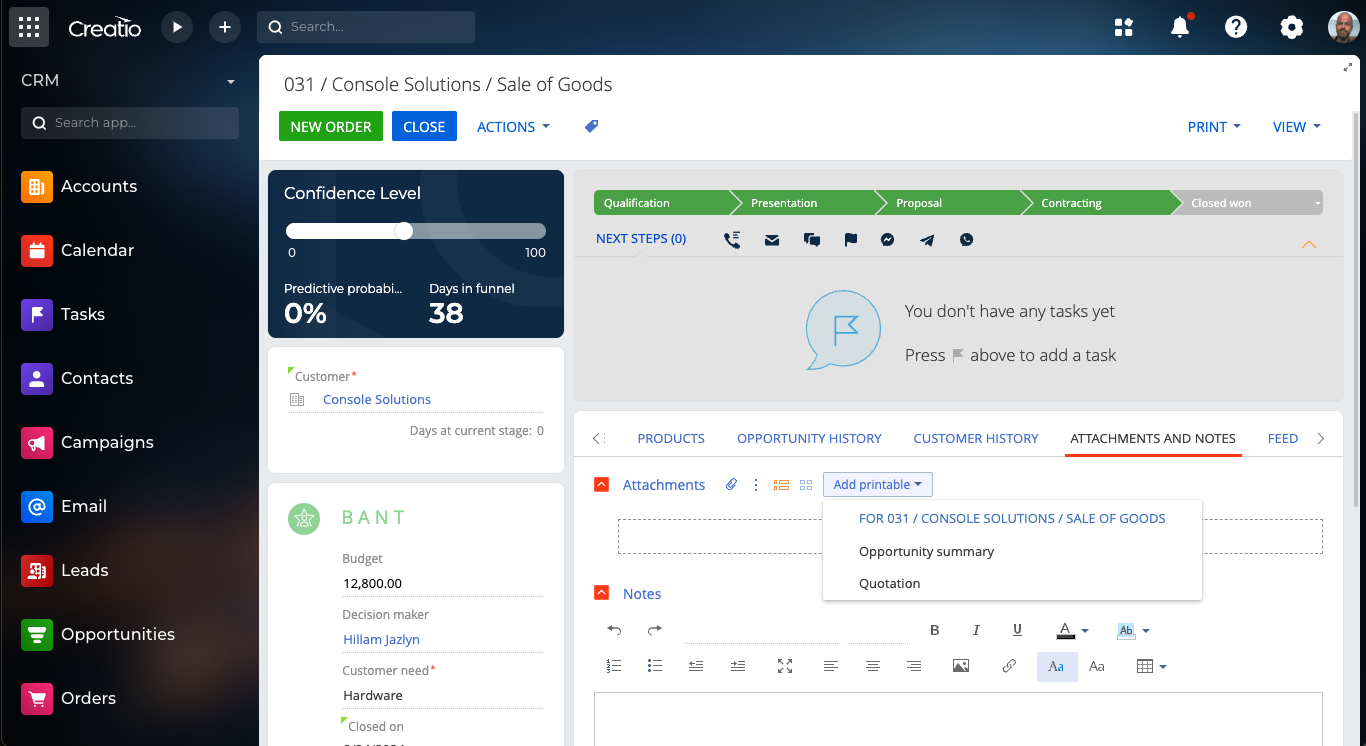
Task: Click the plus quick-add icon
Action: pos(225,27)
